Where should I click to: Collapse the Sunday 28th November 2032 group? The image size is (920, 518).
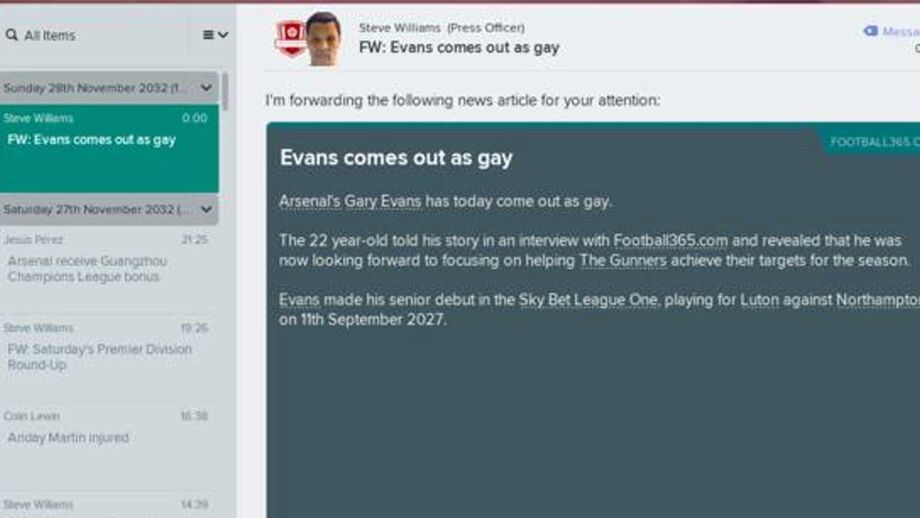click(x=207, y=88)
